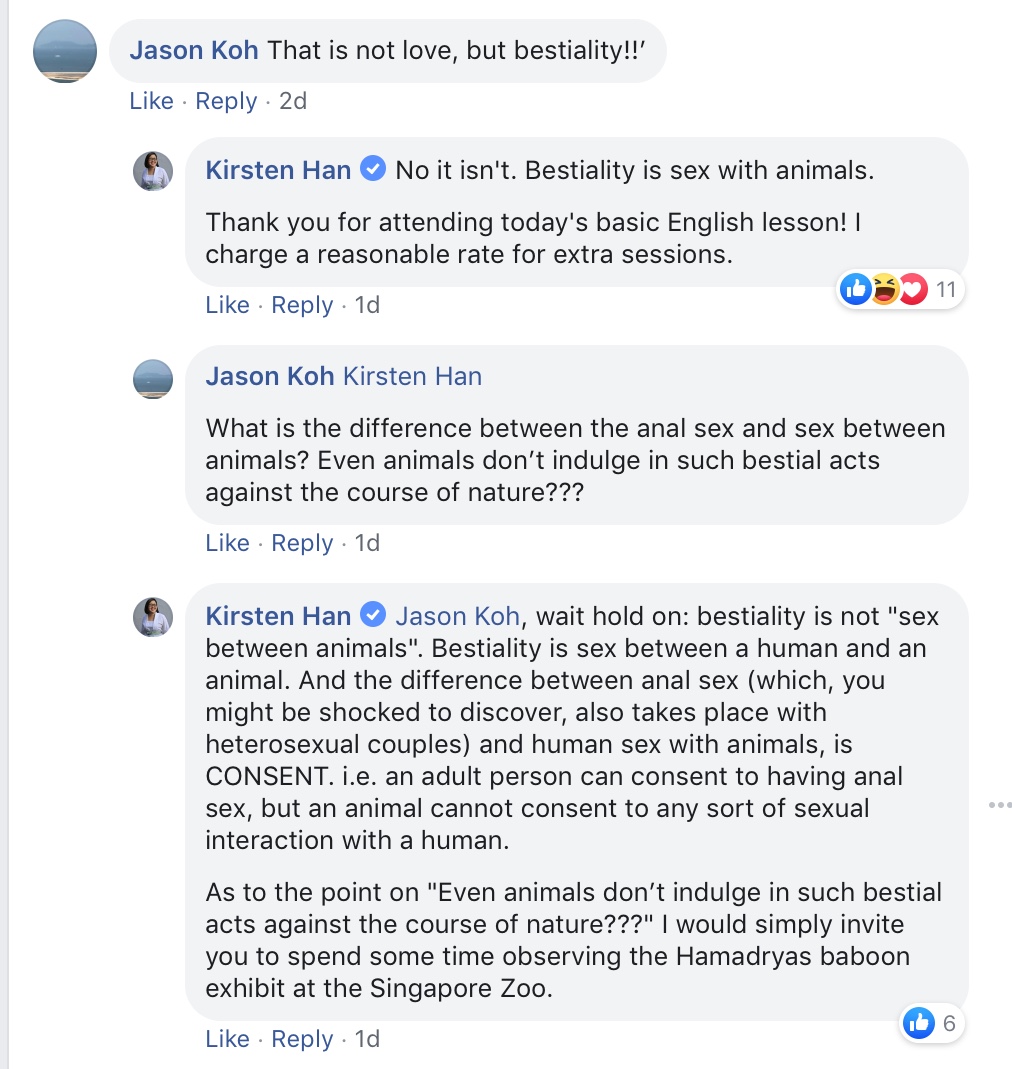1012x1069 pixels.
Task: Click verified badge on Kirsten Han's last reply
Action: pyautogui.click(x=373, y=615)
